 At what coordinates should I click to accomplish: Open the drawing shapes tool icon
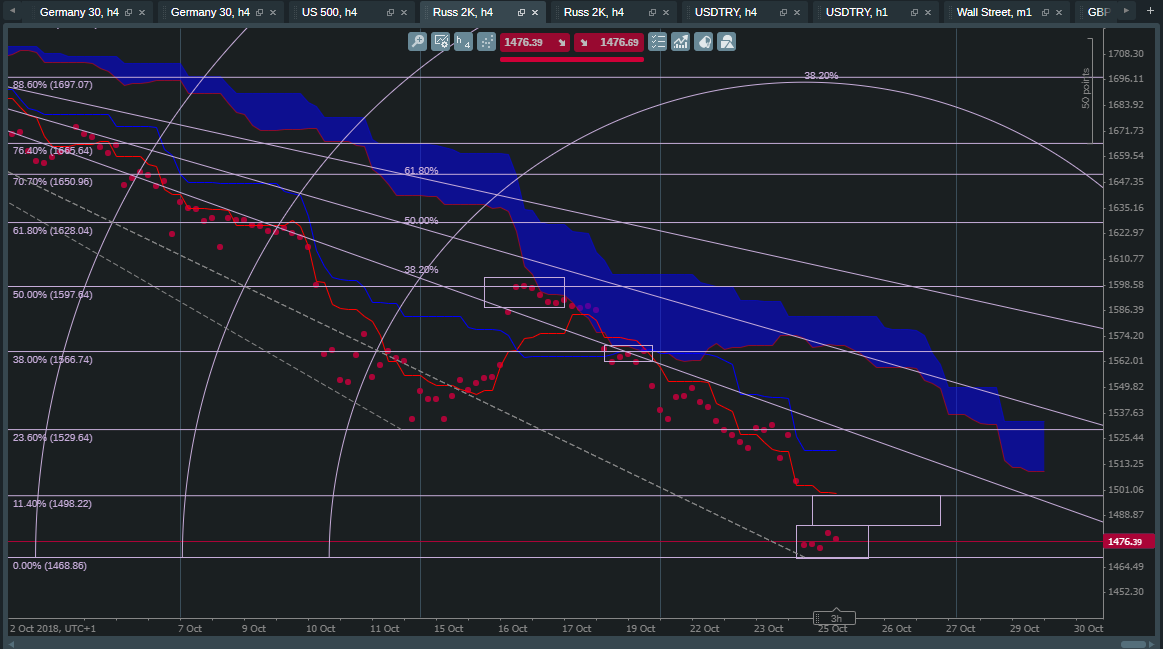coord(727,42)
